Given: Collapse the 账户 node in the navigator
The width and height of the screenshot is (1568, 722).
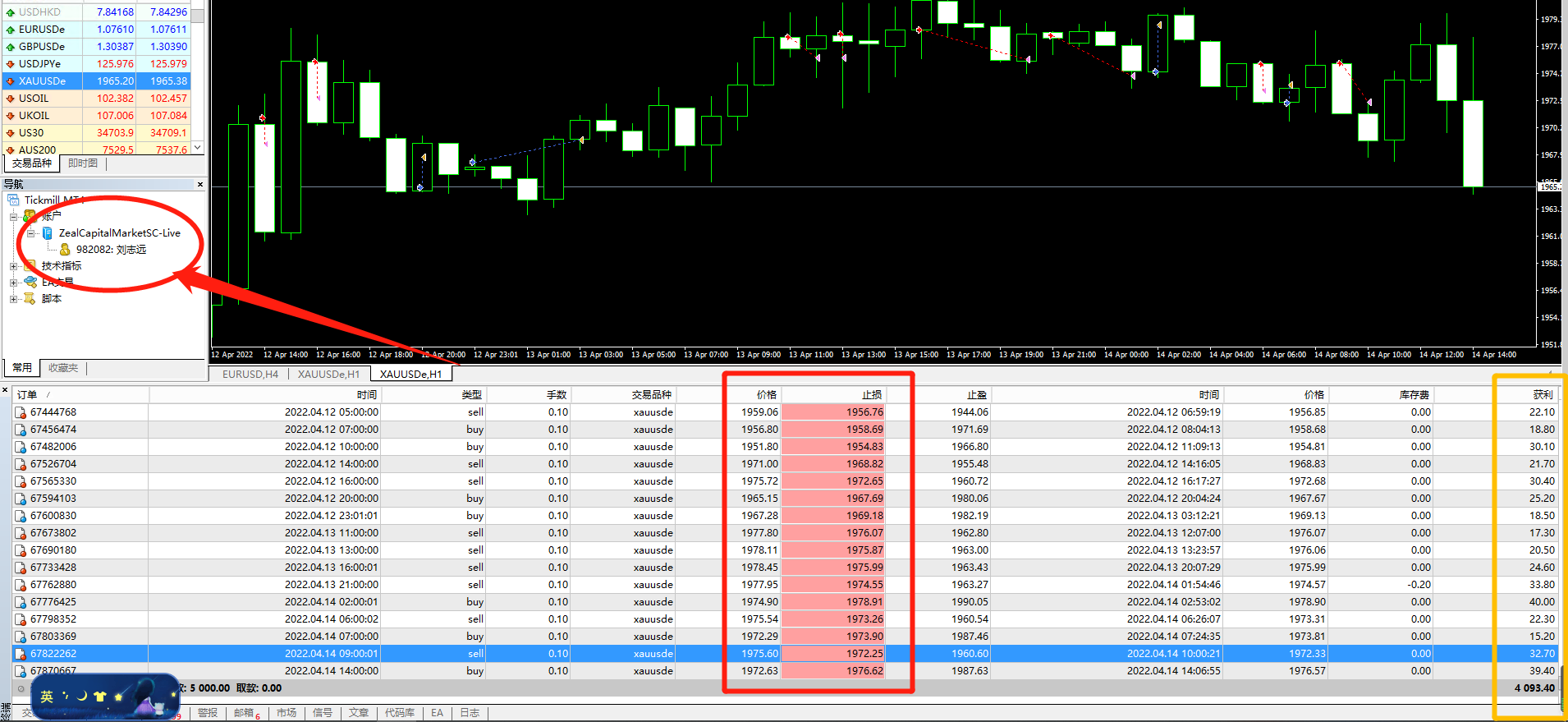Looking at the screenshot, I should coord(13,217).
